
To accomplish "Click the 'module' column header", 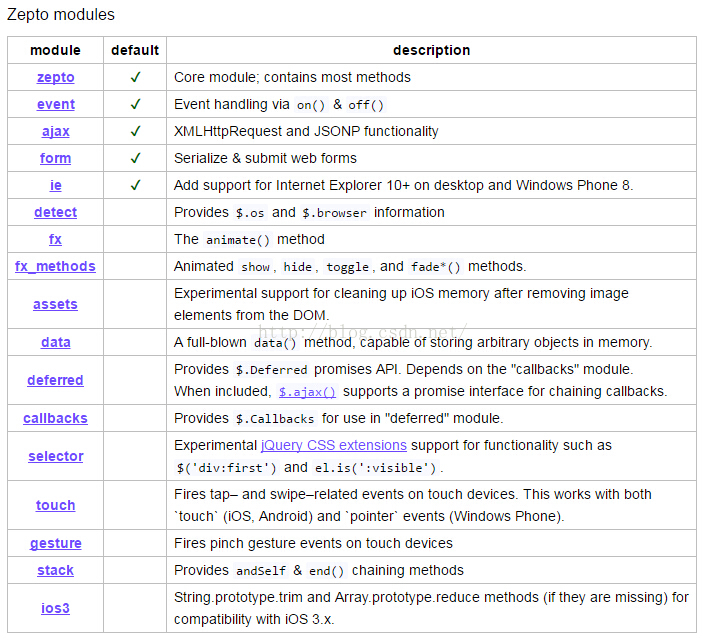I will 55,50.
